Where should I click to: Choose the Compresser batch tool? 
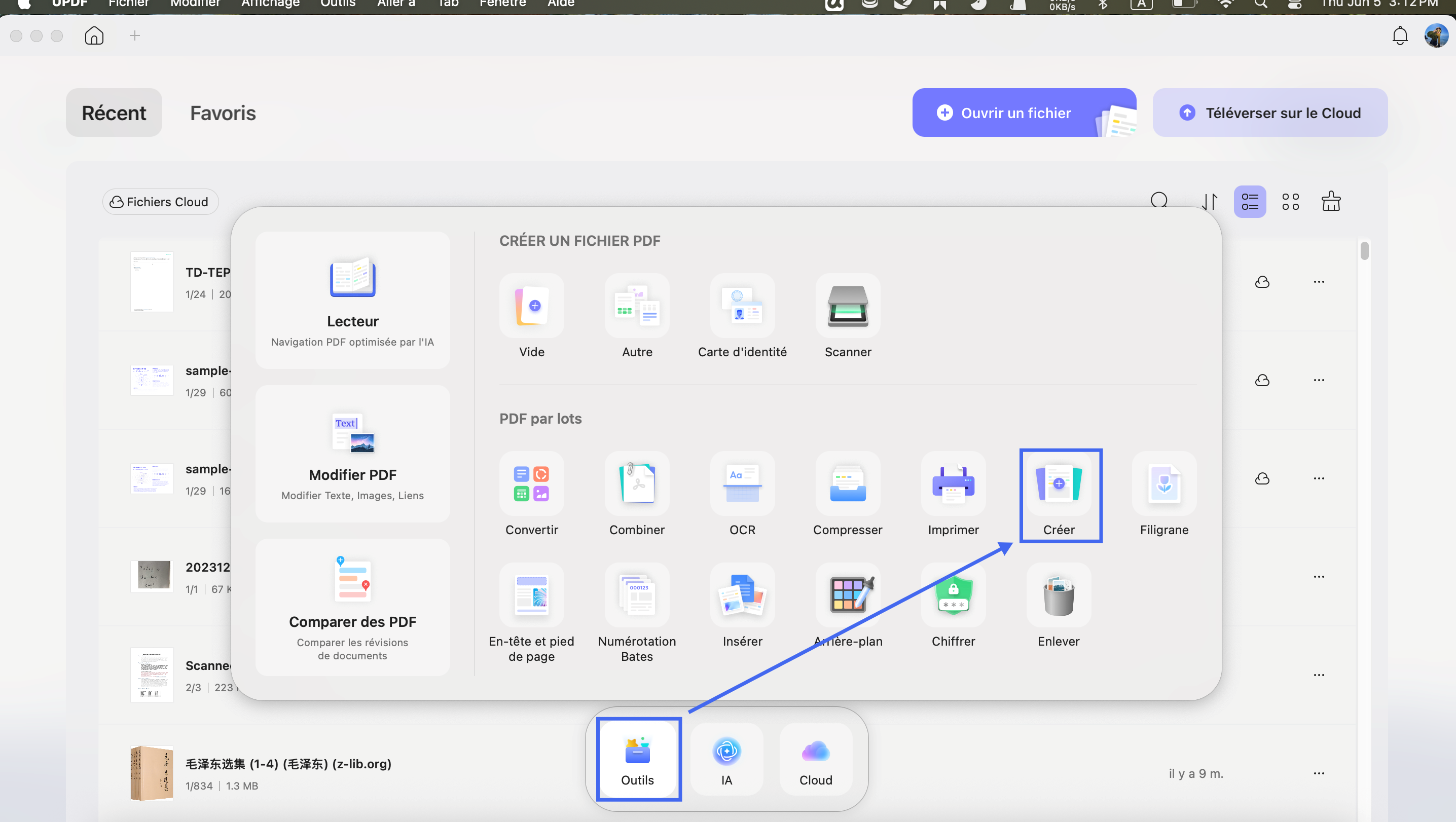(x=847, y=495)
